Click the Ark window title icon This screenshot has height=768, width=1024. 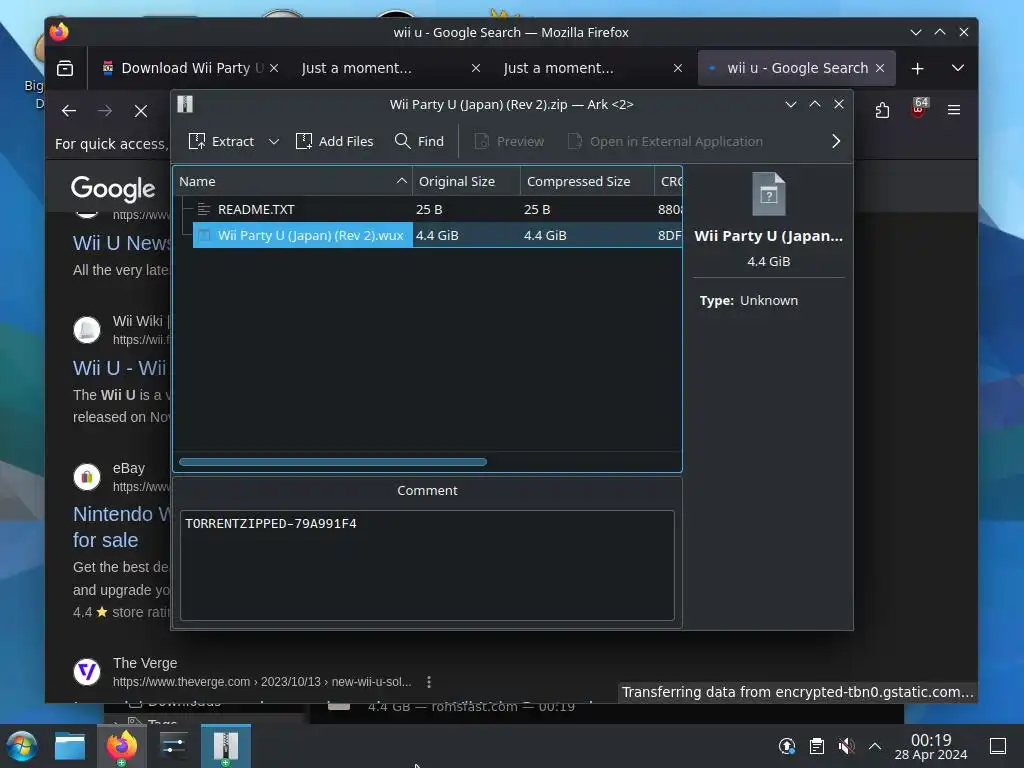coord(185,104)
